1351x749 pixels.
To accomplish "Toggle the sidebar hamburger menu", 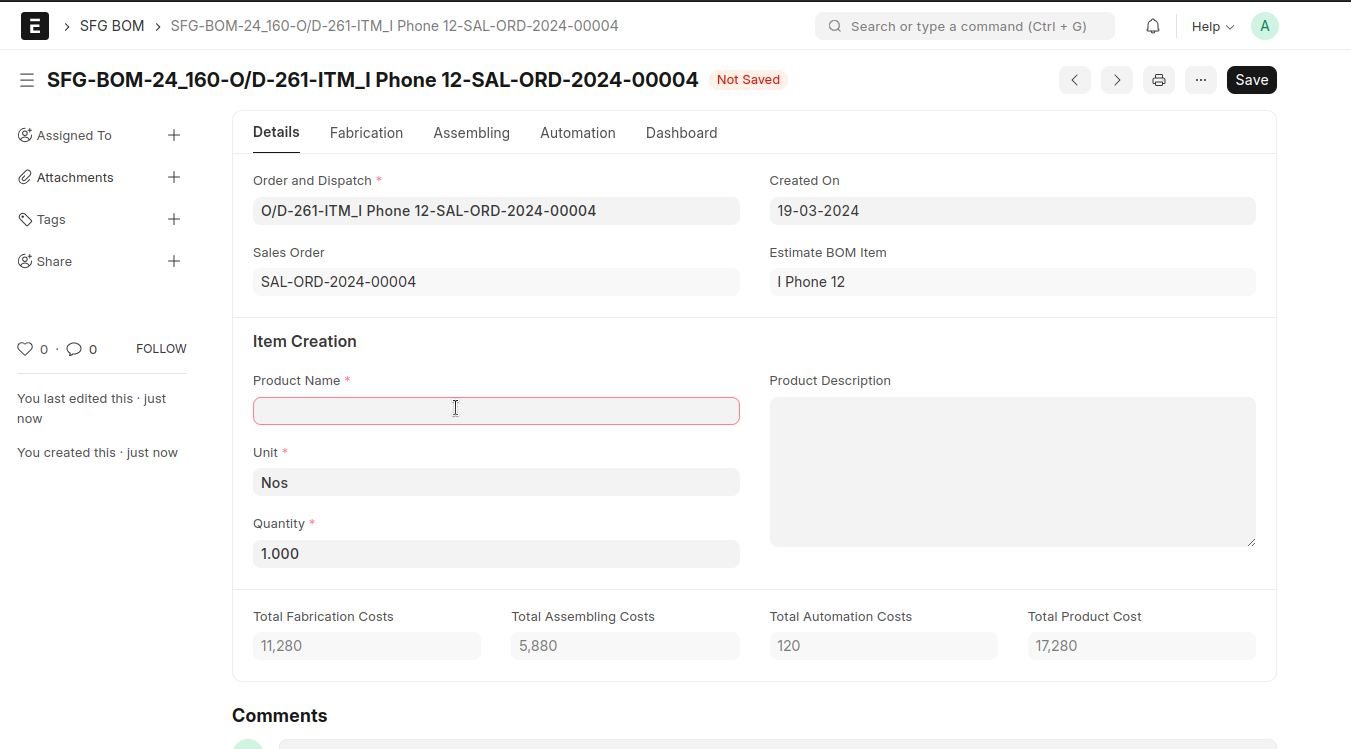I will (x=27, y=80).
